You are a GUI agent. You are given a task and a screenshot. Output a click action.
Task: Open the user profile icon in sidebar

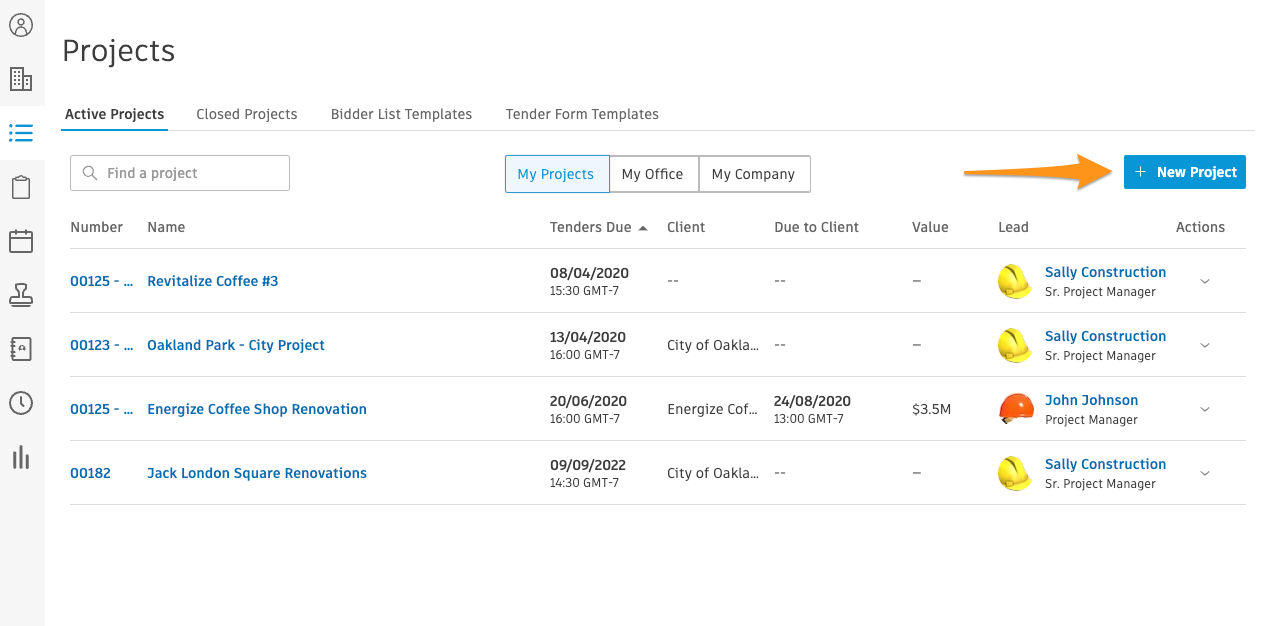tap(22, 25)
